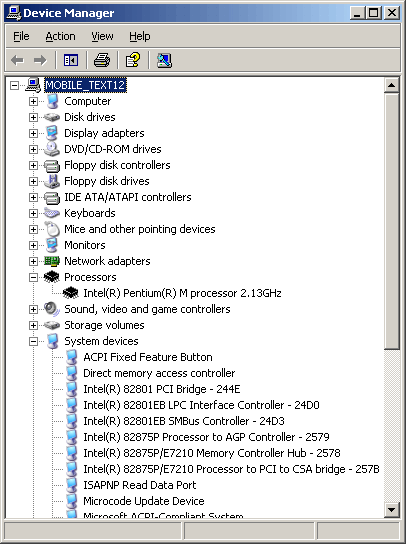Select Intel(R) 82801 PCI Bridge - 244E
406x544 pixels.
point(162,389)
